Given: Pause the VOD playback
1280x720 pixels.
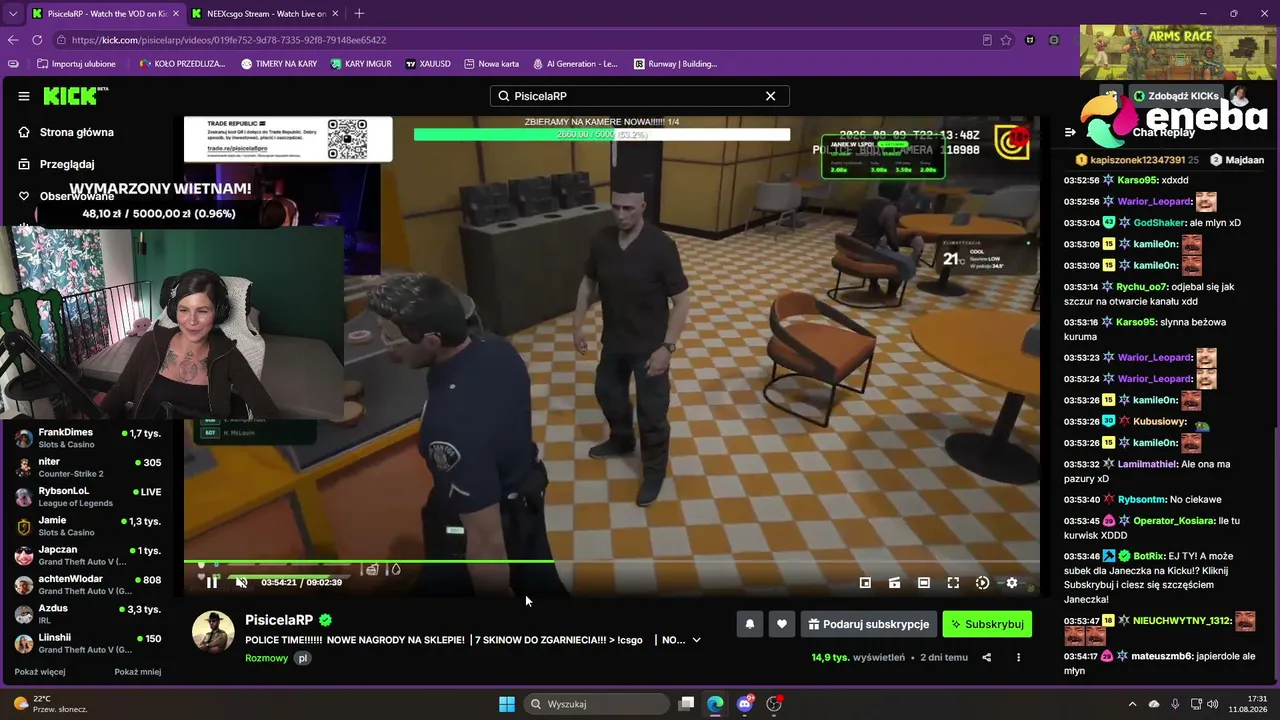Looking at the screenshot, I should [212, 583].
